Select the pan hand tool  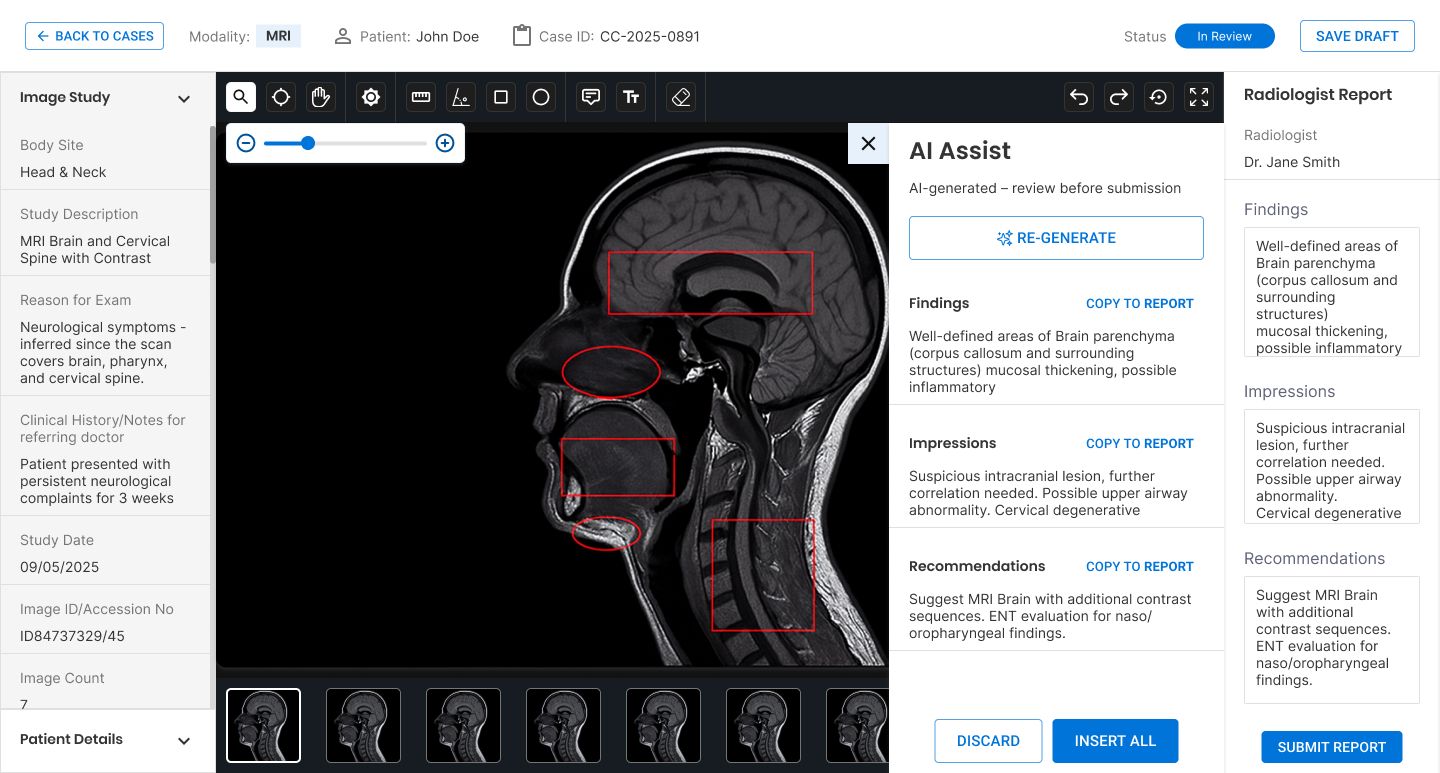point(321,97)
